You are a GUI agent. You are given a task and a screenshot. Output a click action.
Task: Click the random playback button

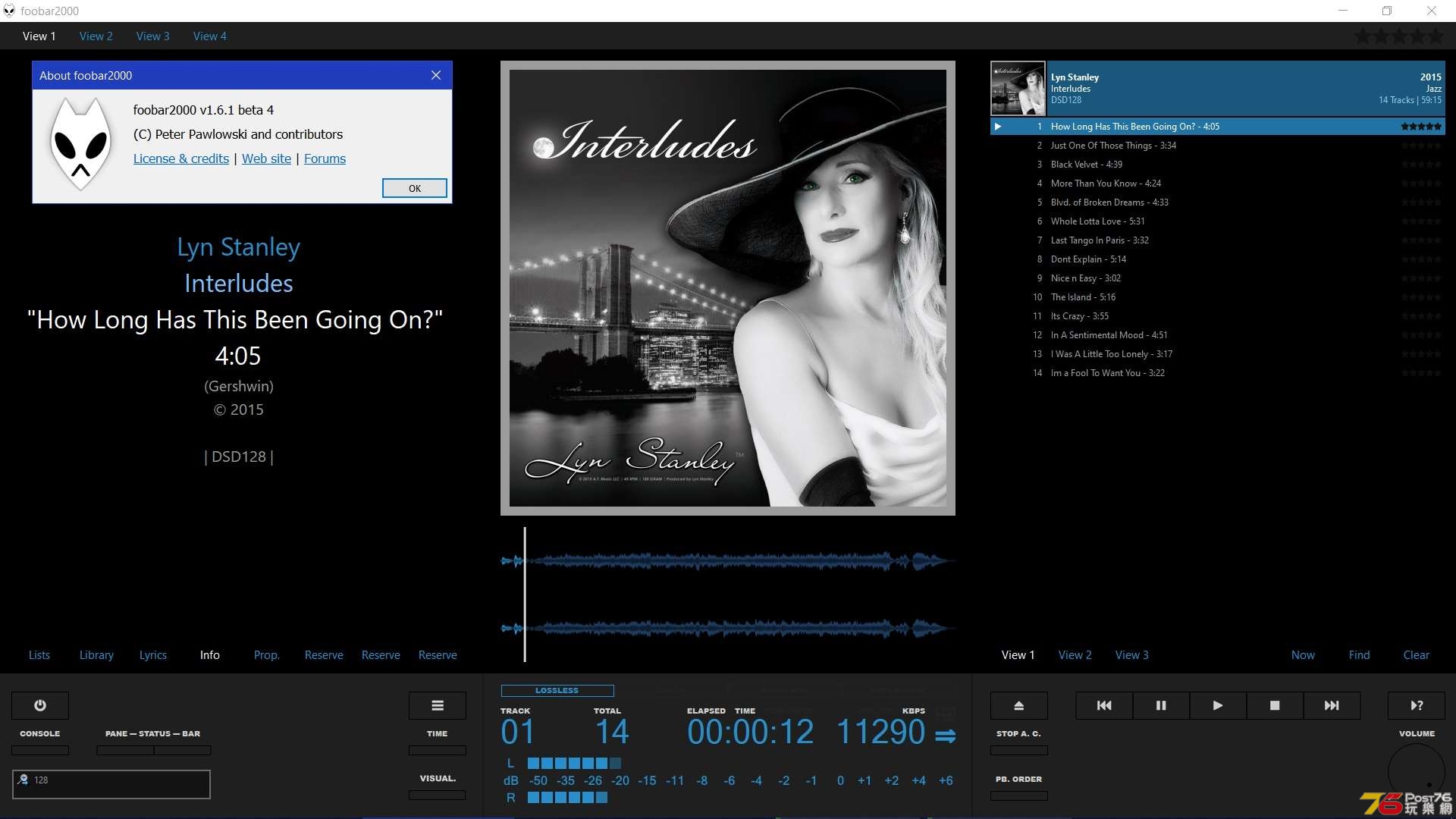(x=1417, y=705)
